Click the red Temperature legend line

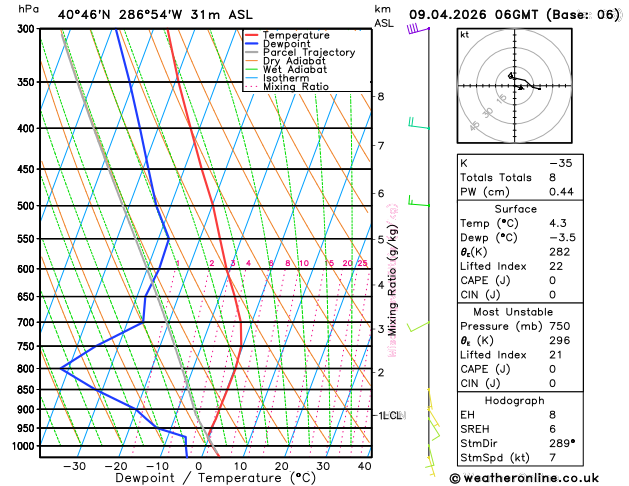pyautogui.click(x=252, y=35)
